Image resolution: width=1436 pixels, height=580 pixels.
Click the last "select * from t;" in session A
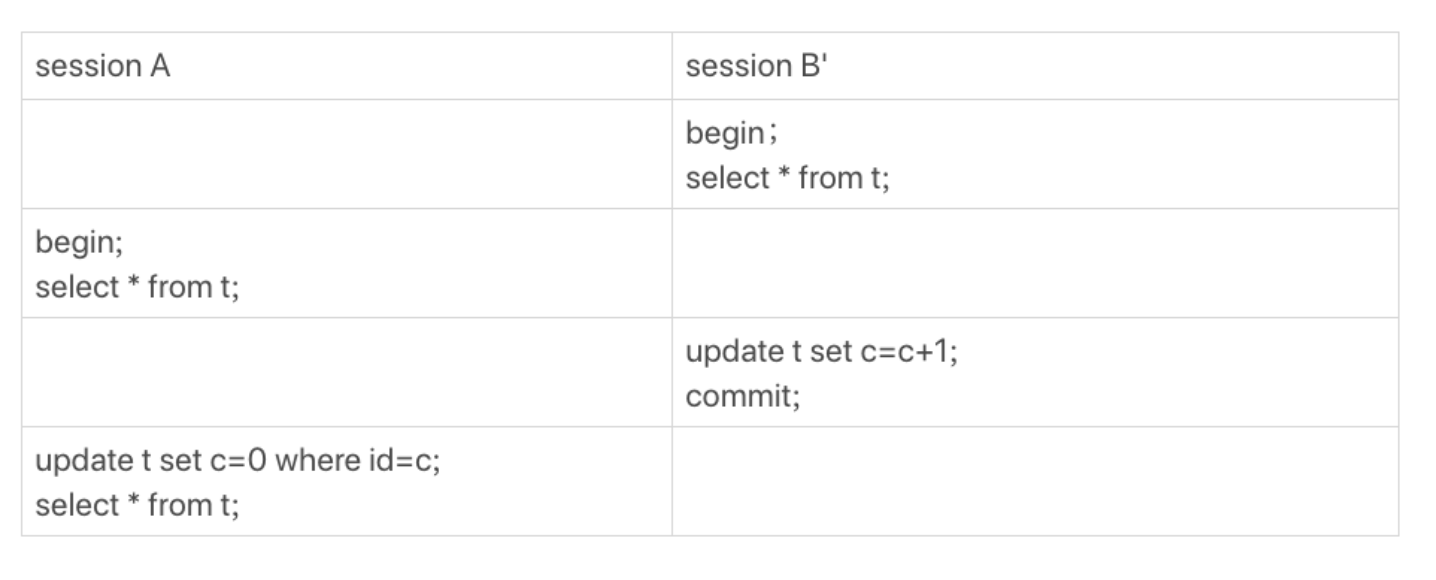coord(137,506)
